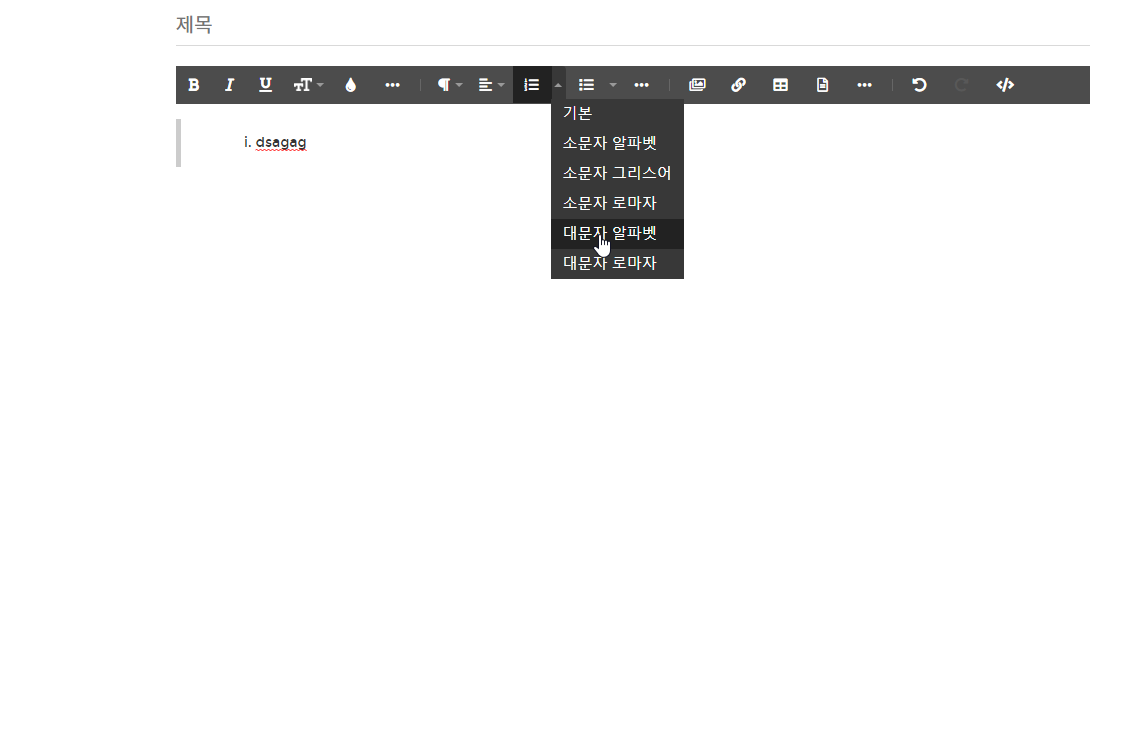The image size is (1146, 742).
Task: Redo the last change
Action: [x=962, y=85]
